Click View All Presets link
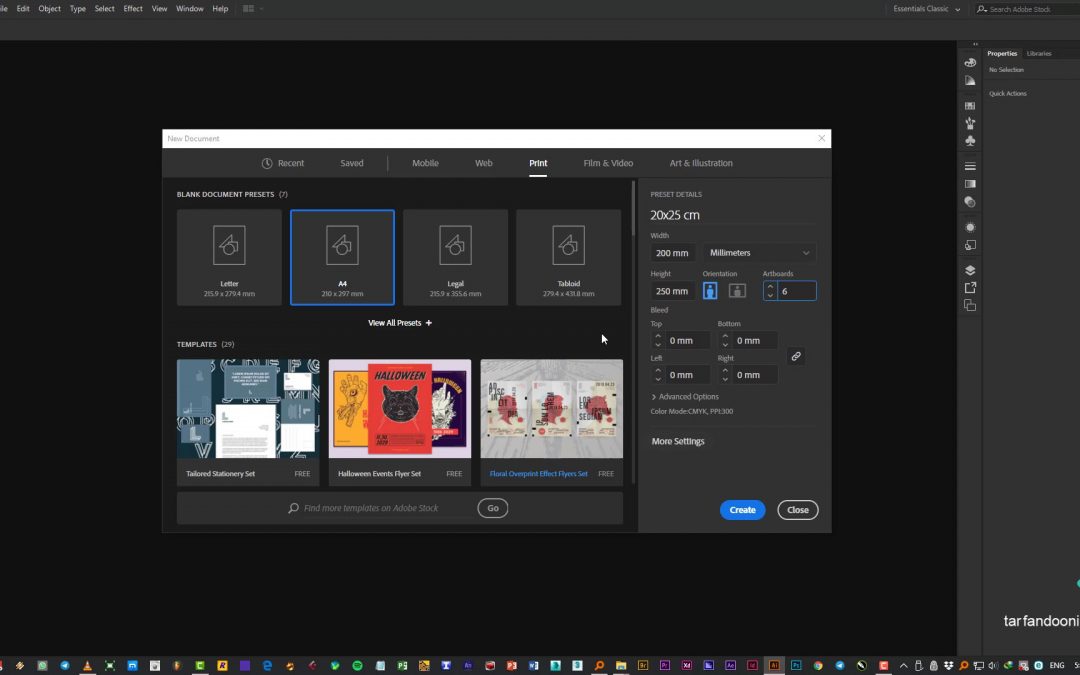Screen dimensions: 1080x675 (x=400, y=323)
